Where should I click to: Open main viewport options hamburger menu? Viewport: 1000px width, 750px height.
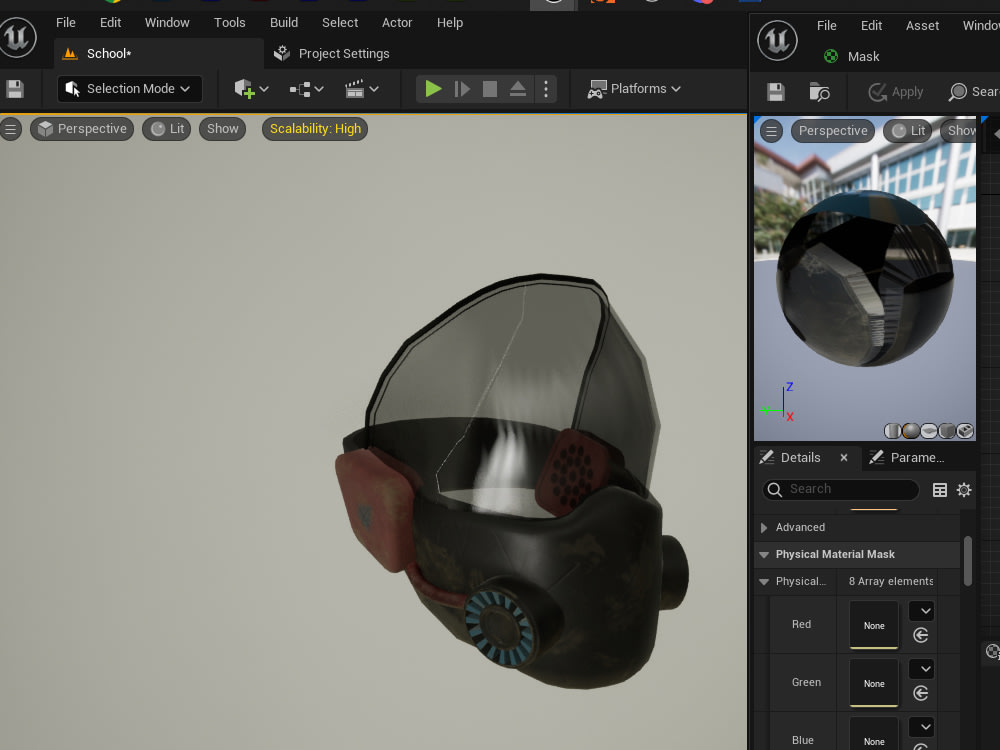11,129
